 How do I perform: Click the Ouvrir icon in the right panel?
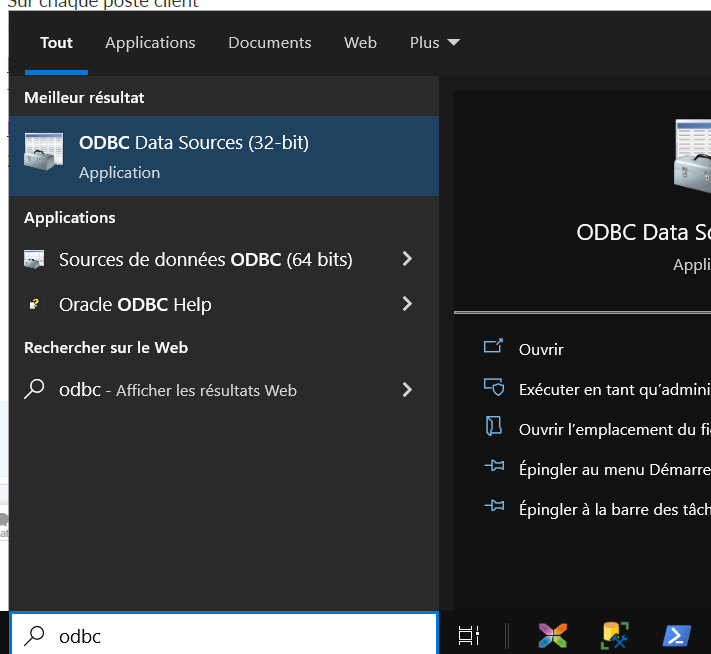tap(493, 348)
